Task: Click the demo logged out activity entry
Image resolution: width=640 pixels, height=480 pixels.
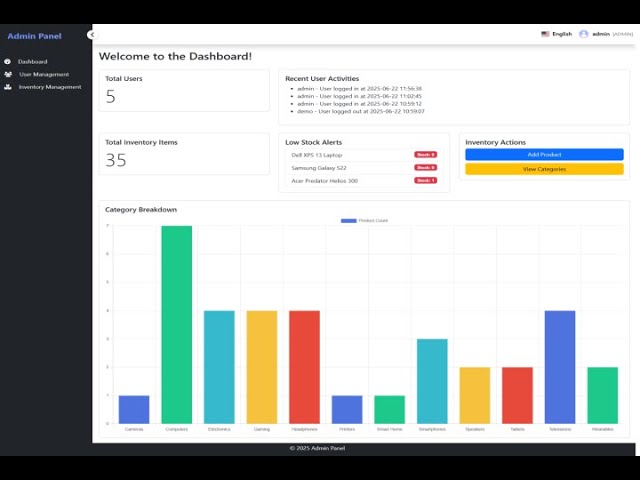Action: 361,111
